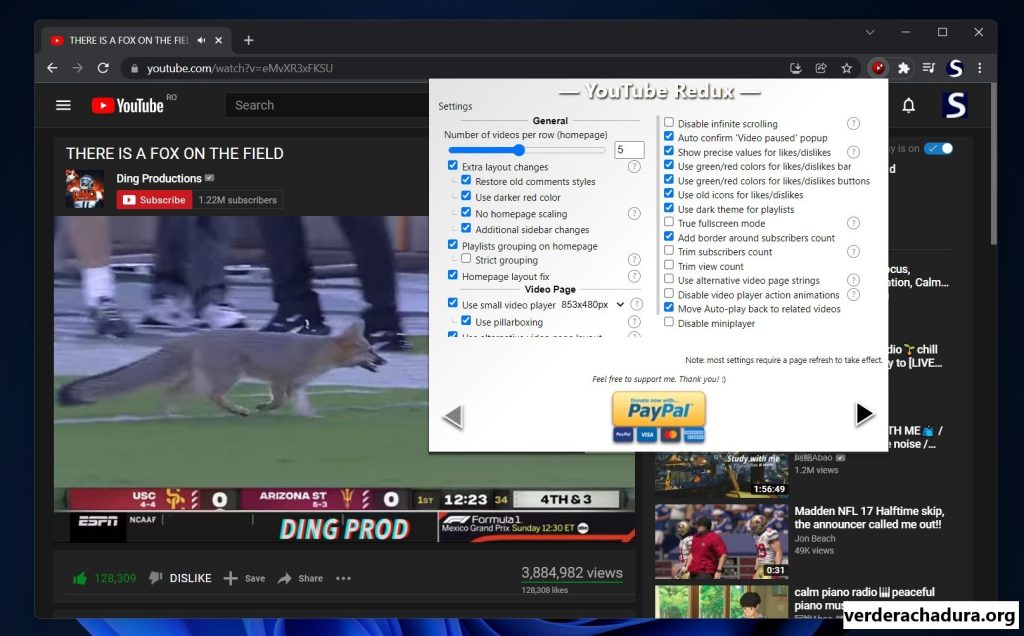Open the Chrome three-dot menu
Screen dimensions: 1024x636
coord(980,68)
